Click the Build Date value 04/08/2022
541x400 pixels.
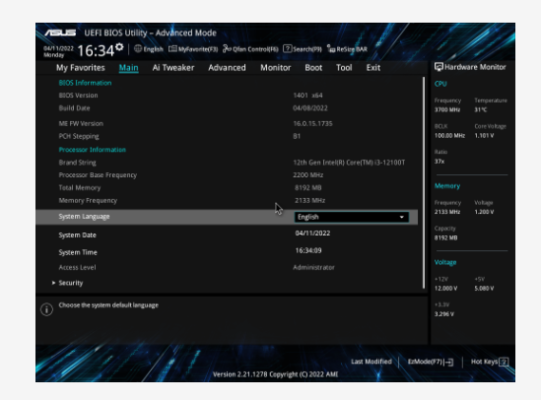click(x=310, y=108)
